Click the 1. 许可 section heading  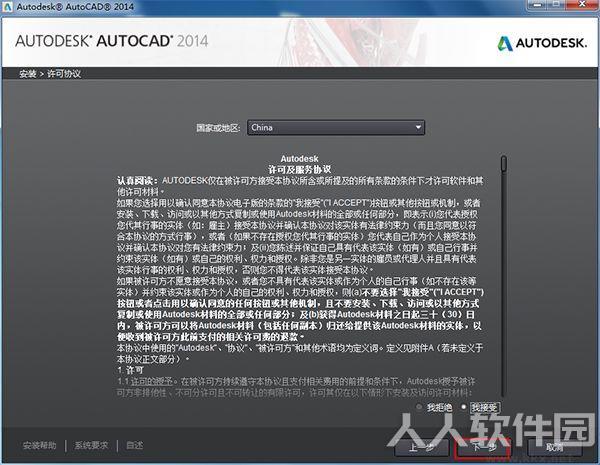coord(130,370)
